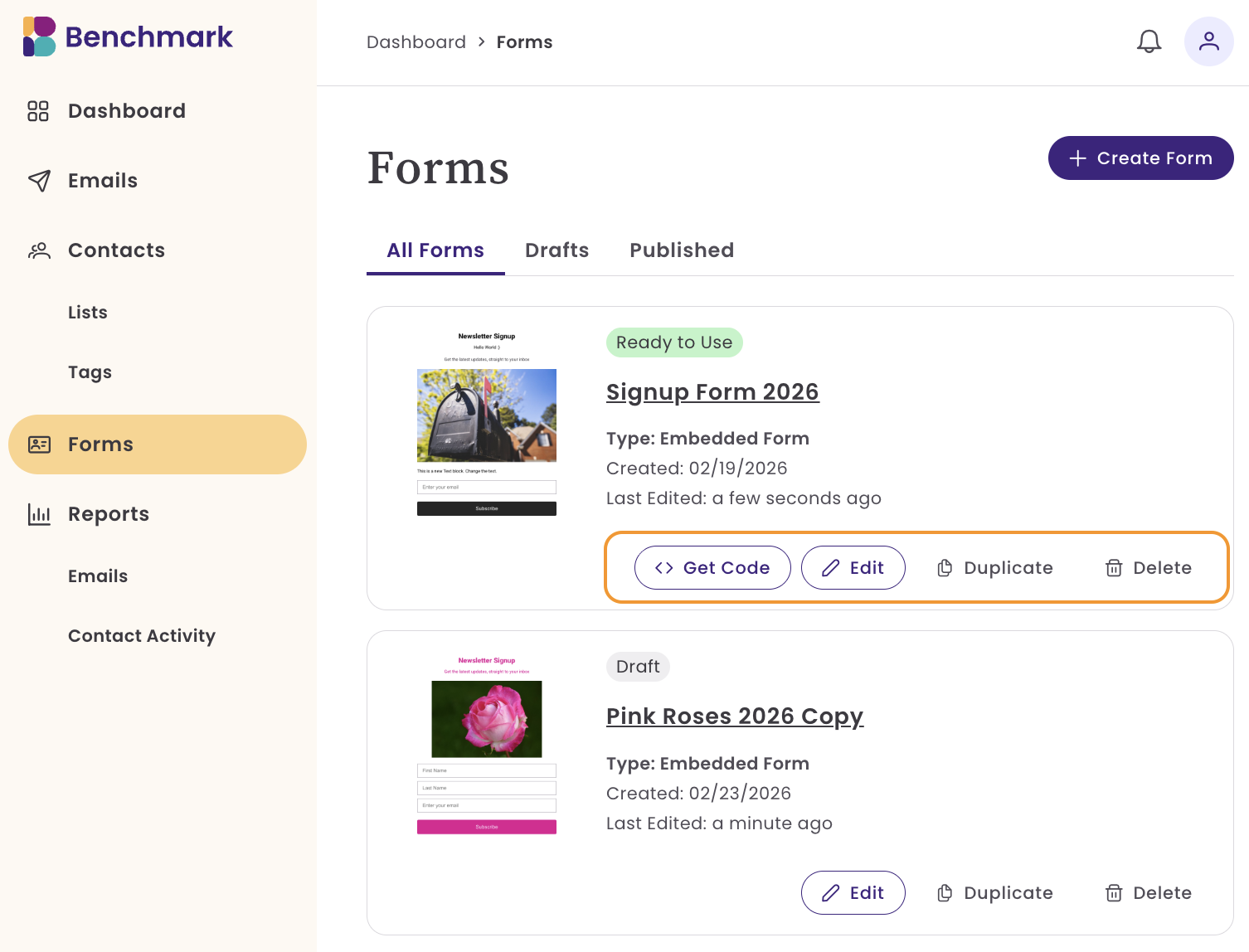The width and height of the screenshot is (1249, 952).
Task: Click the Get Code brackets icon
Action: (663, 568)
